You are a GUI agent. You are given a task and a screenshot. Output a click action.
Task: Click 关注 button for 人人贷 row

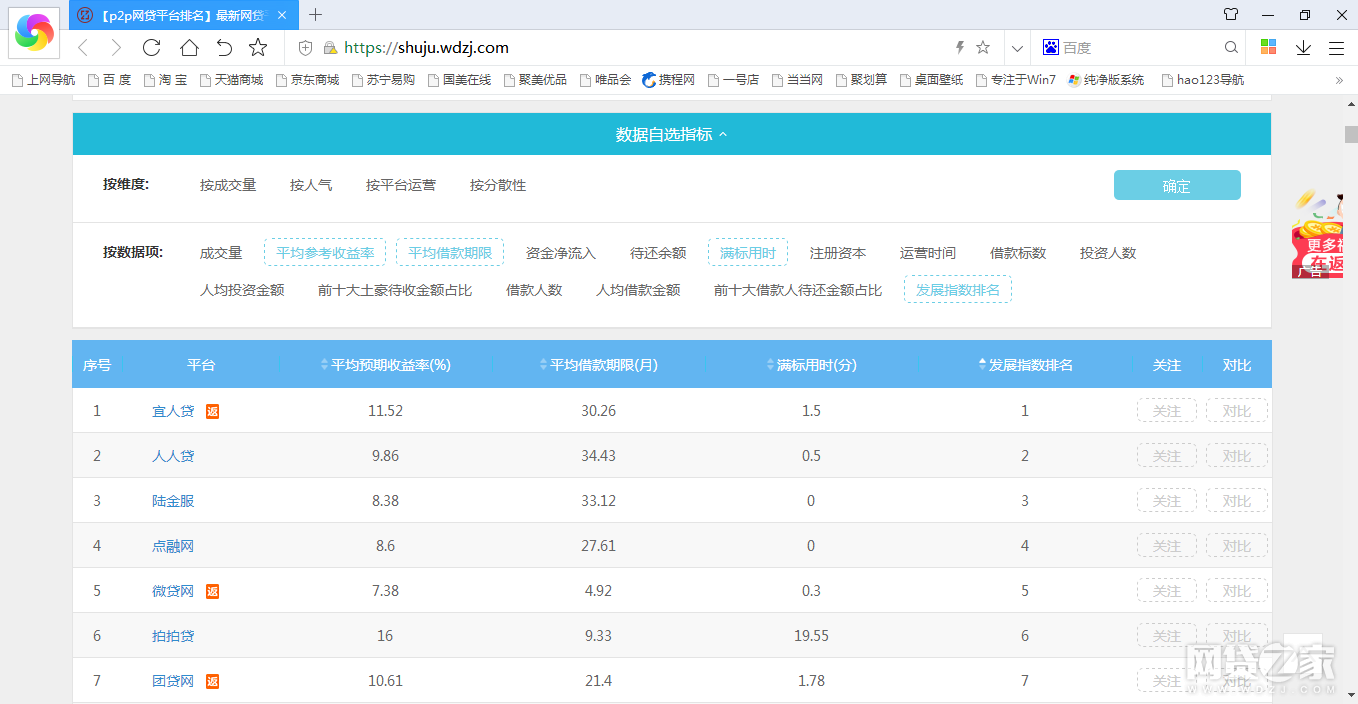[1167, 456]
